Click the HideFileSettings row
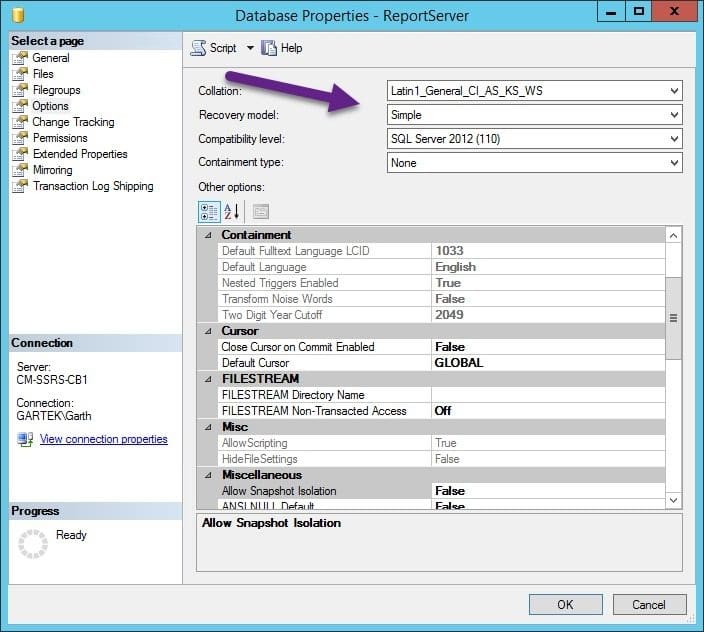Image resolution: width=704 pixels, height=632 pixels. [442, 459]
